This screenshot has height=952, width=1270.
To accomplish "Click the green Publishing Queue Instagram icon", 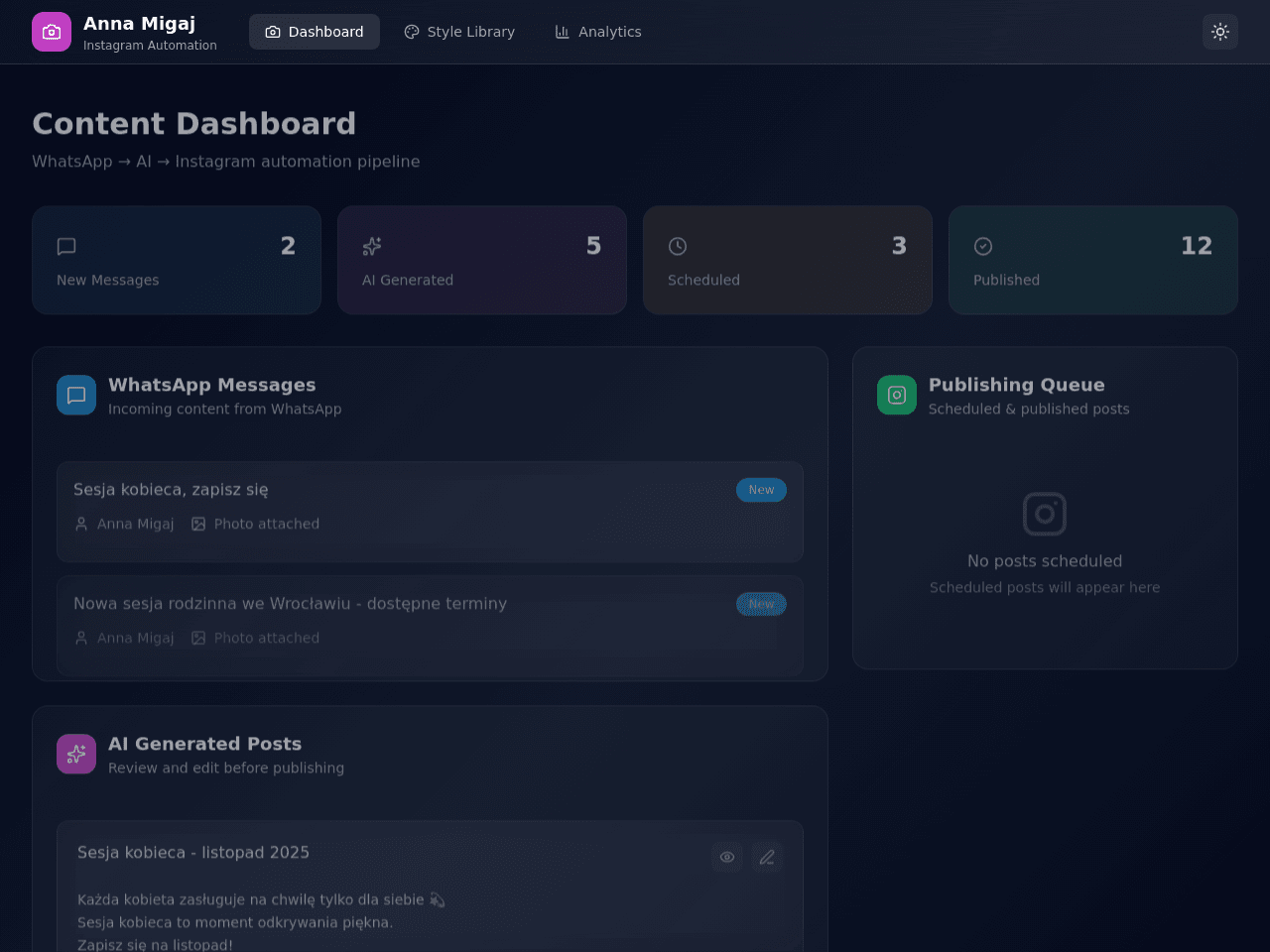I will click(x=897, y=395).
